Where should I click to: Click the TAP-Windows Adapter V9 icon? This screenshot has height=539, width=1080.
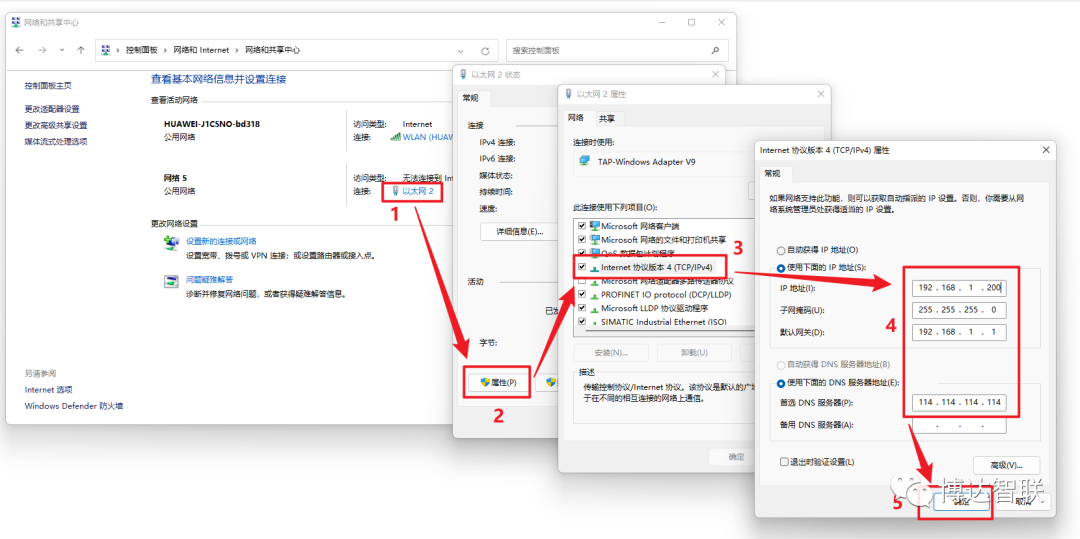(x=585, y=161)
